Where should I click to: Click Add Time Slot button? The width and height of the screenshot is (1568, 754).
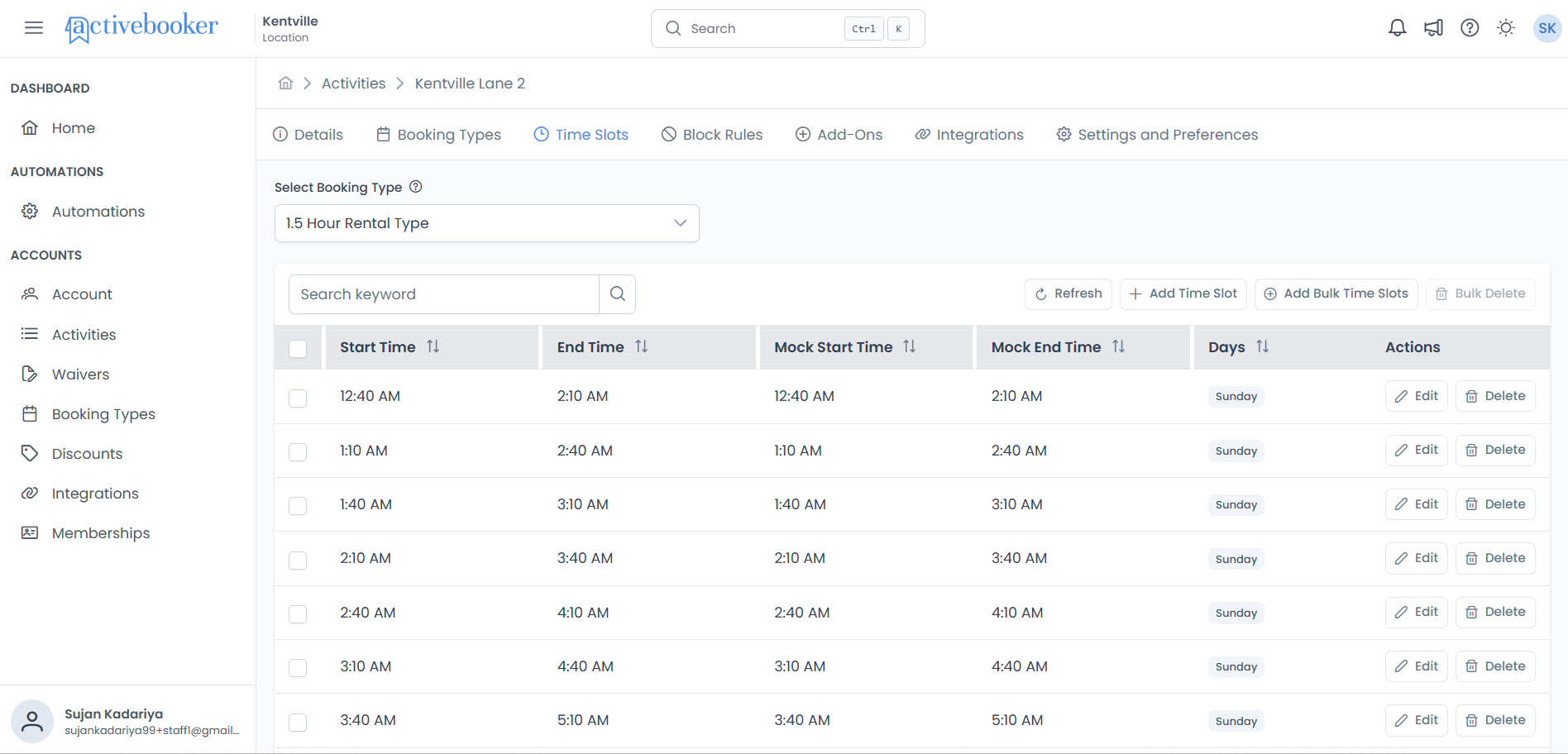pos(1183,293)
